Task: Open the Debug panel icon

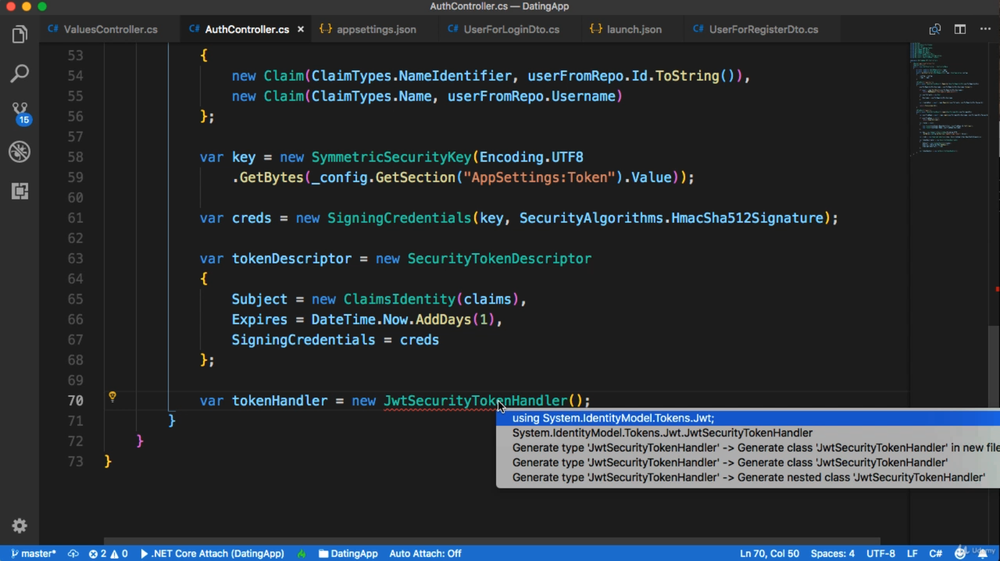Action: pyautogui.click(x=20, y=152)
